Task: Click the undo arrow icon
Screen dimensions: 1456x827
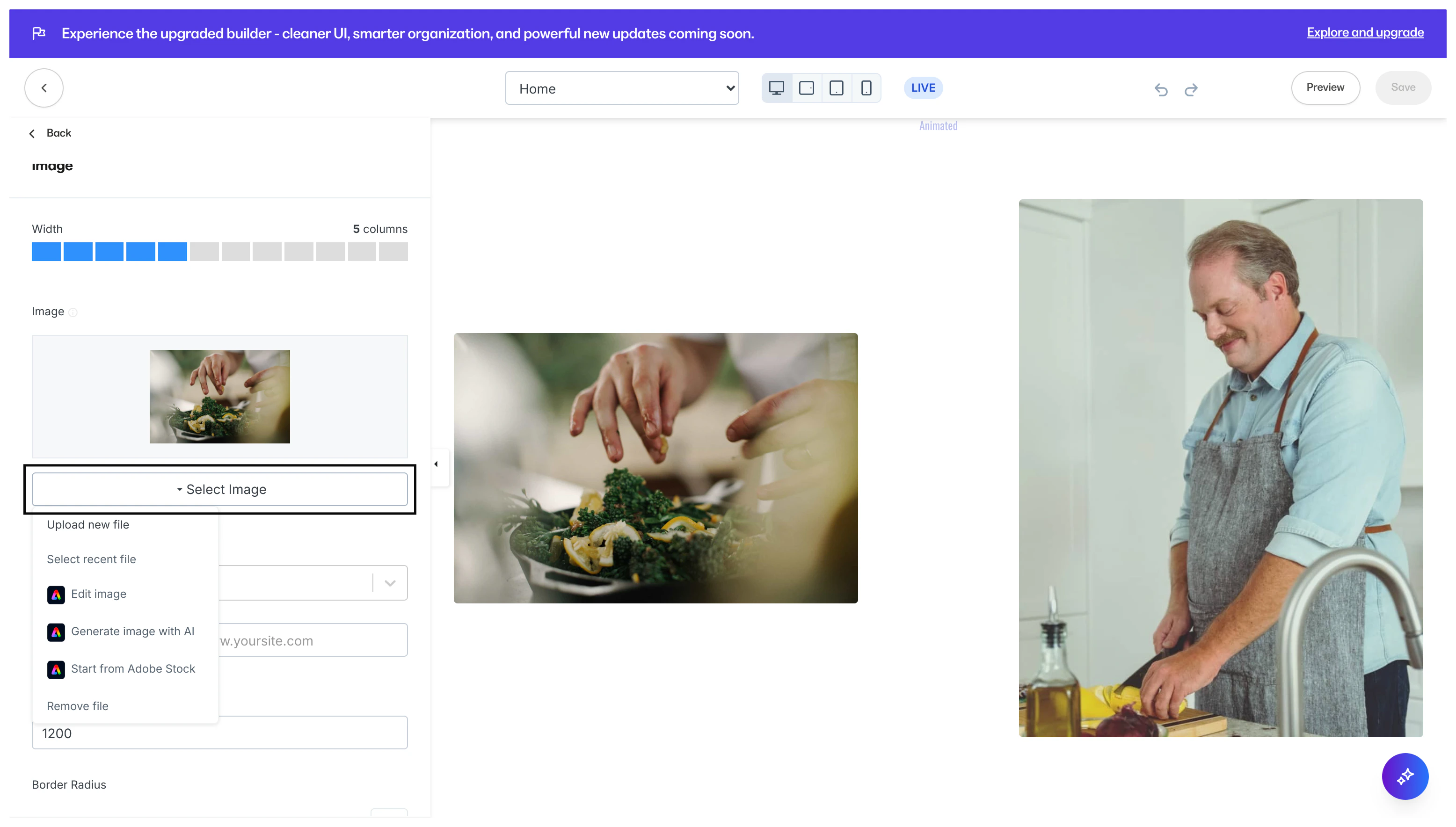Action: click(1161, 90)
